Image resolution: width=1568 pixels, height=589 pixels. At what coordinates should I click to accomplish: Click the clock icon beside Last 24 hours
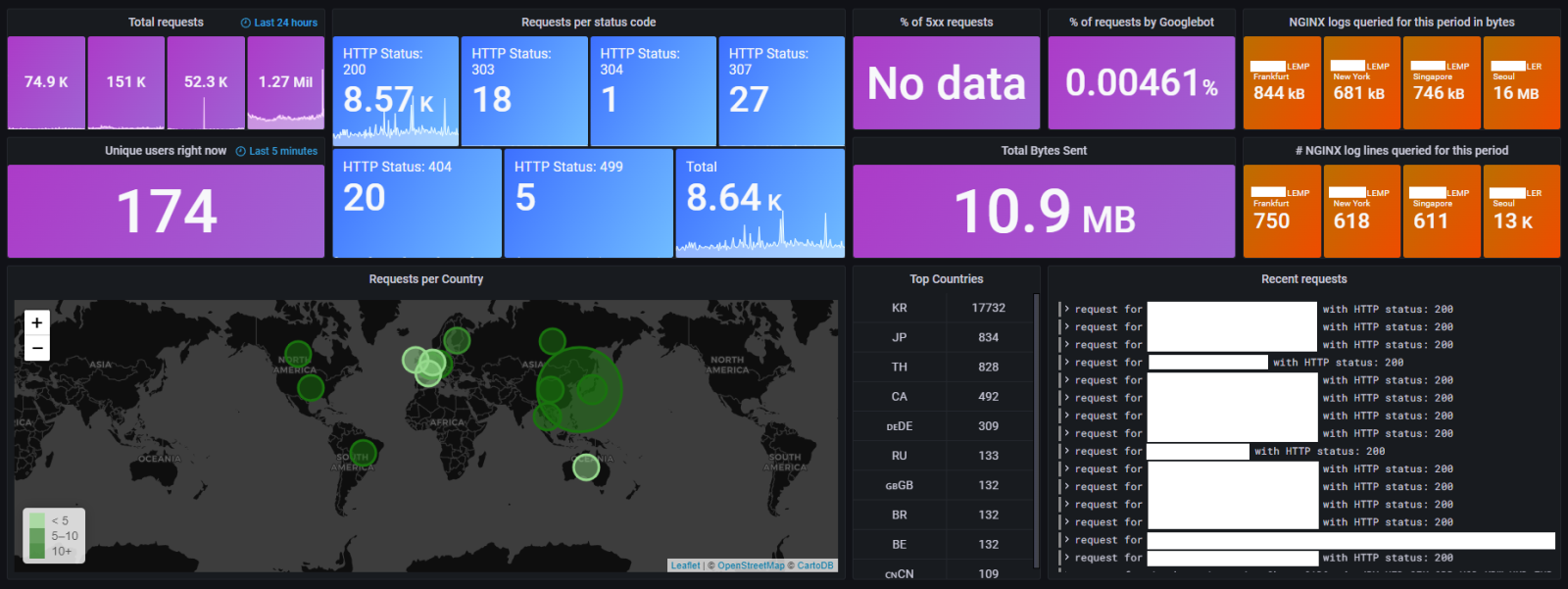click(246, 23)
